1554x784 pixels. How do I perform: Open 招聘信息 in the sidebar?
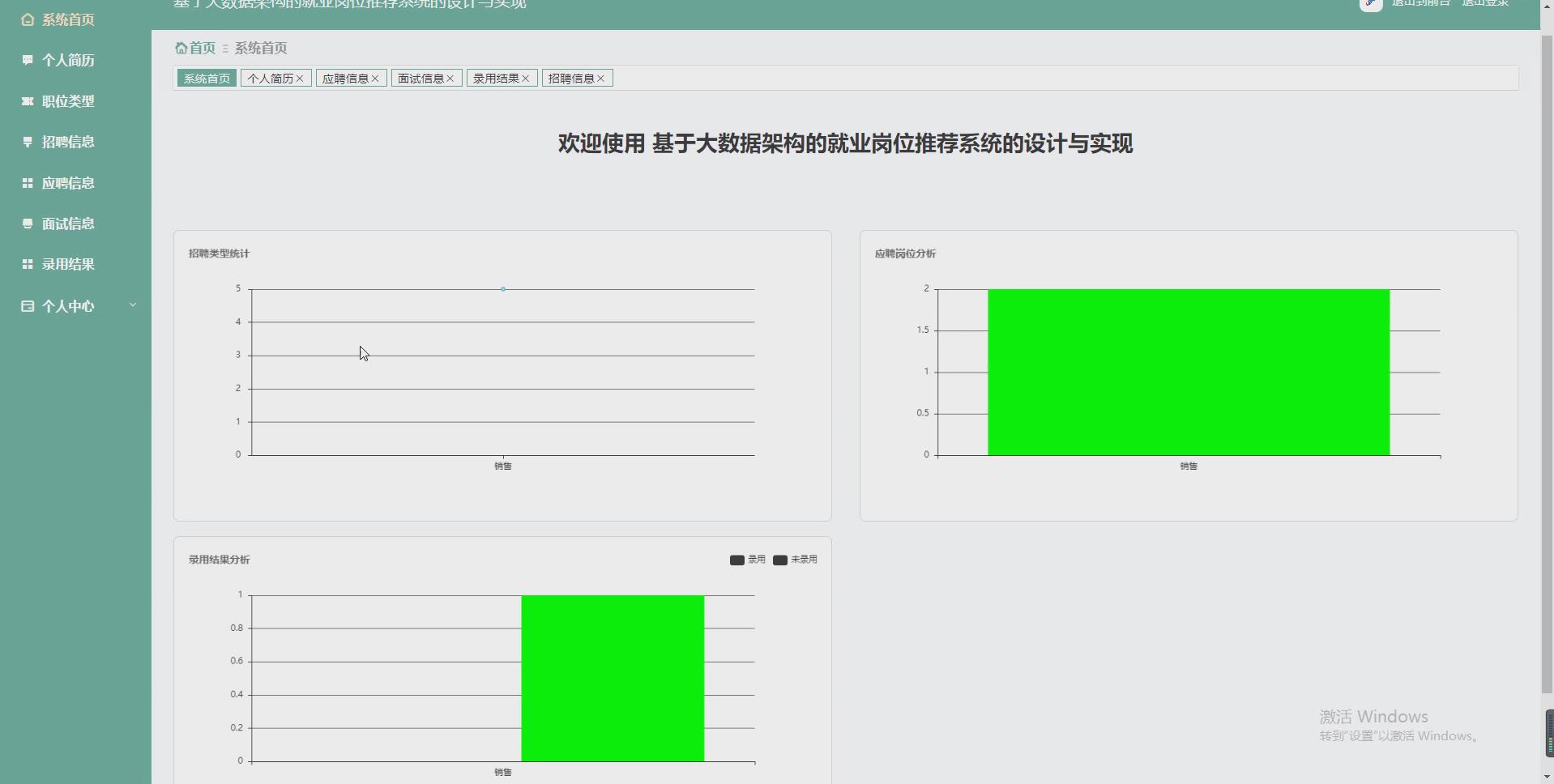[68, 142]
